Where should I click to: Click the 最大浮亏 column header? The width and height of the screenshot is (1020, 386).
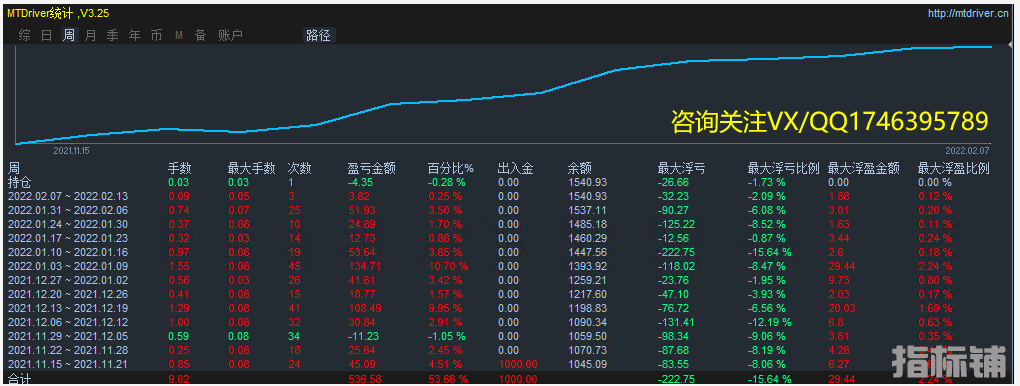point(682,169)
